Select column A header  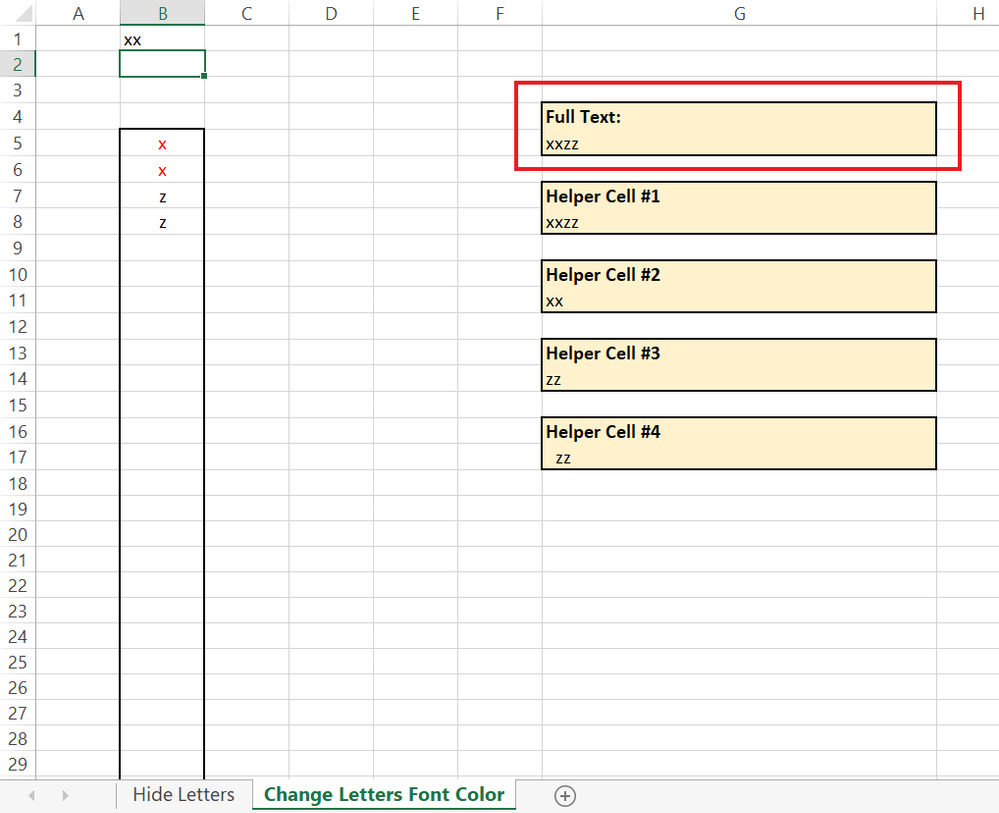point(78,13)
